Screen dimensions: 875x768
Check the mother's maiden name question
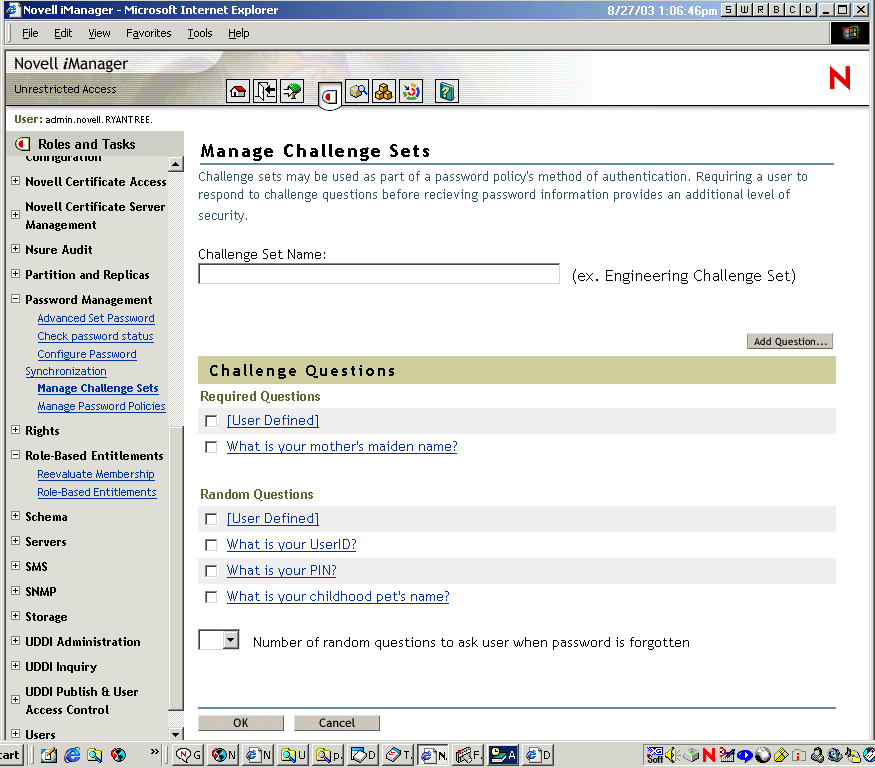pyautogui.click(x=210, y=446)
